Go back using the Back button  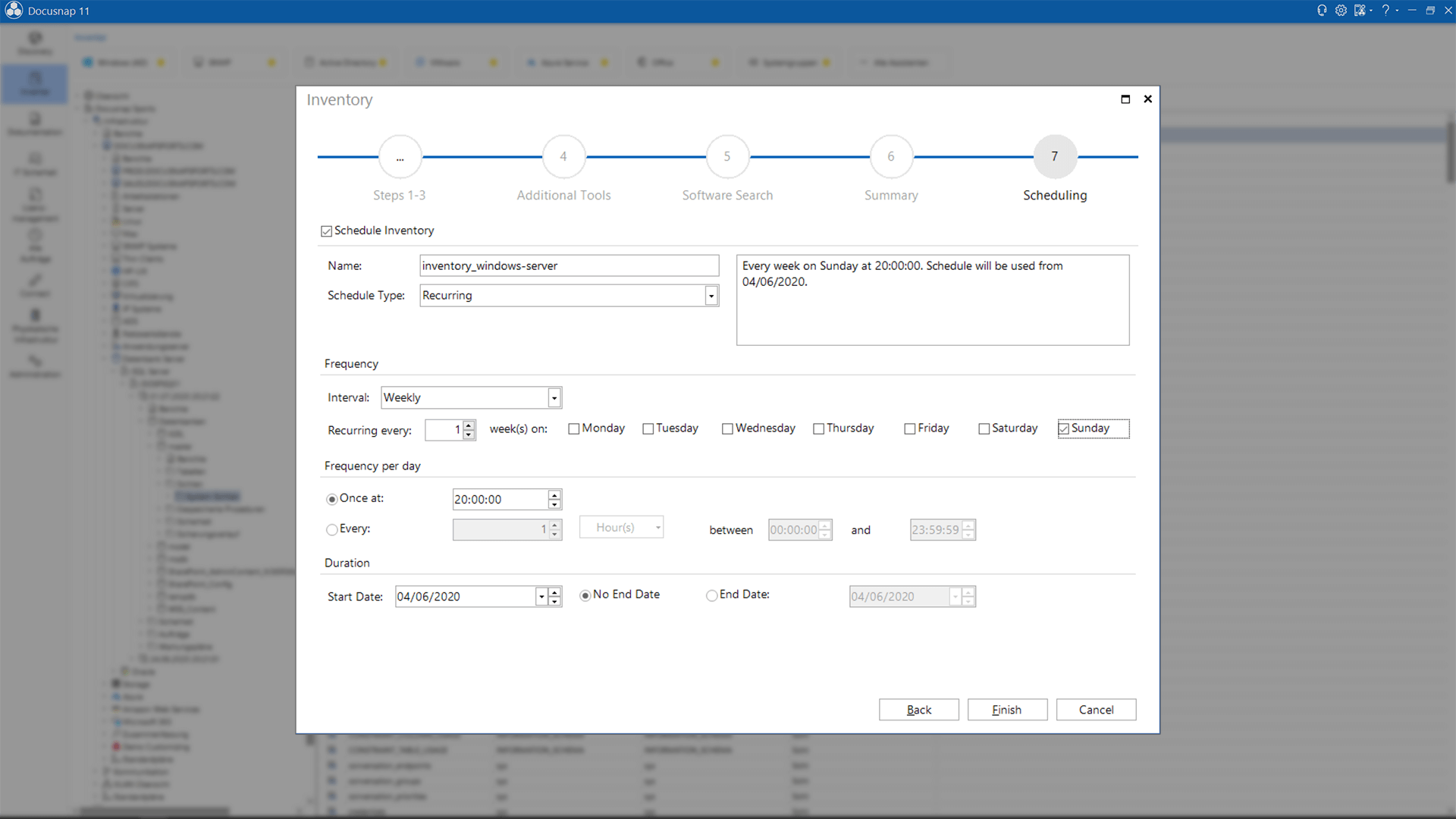click(918, 710)
